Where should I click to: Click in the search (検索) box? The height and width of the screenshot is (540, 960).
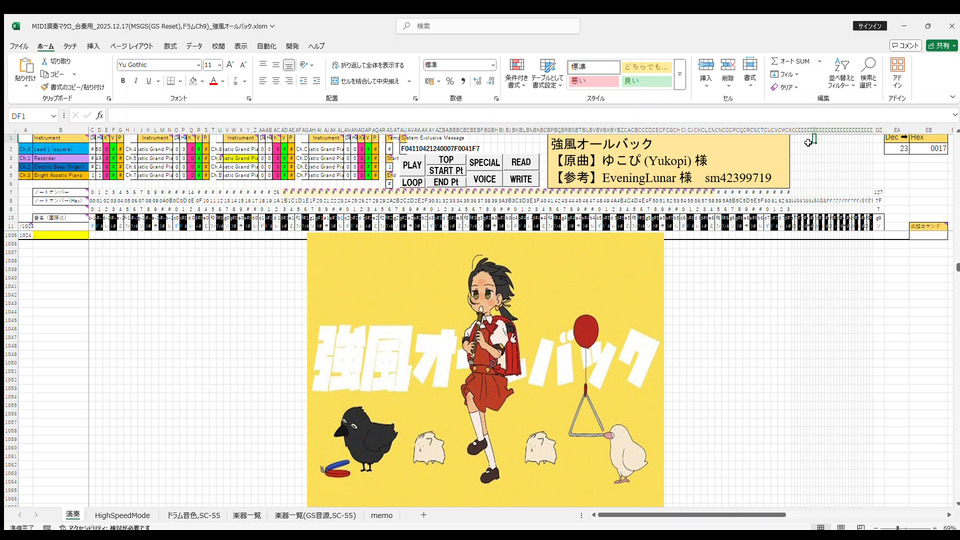pyautogui.click(x=488, y=26)
